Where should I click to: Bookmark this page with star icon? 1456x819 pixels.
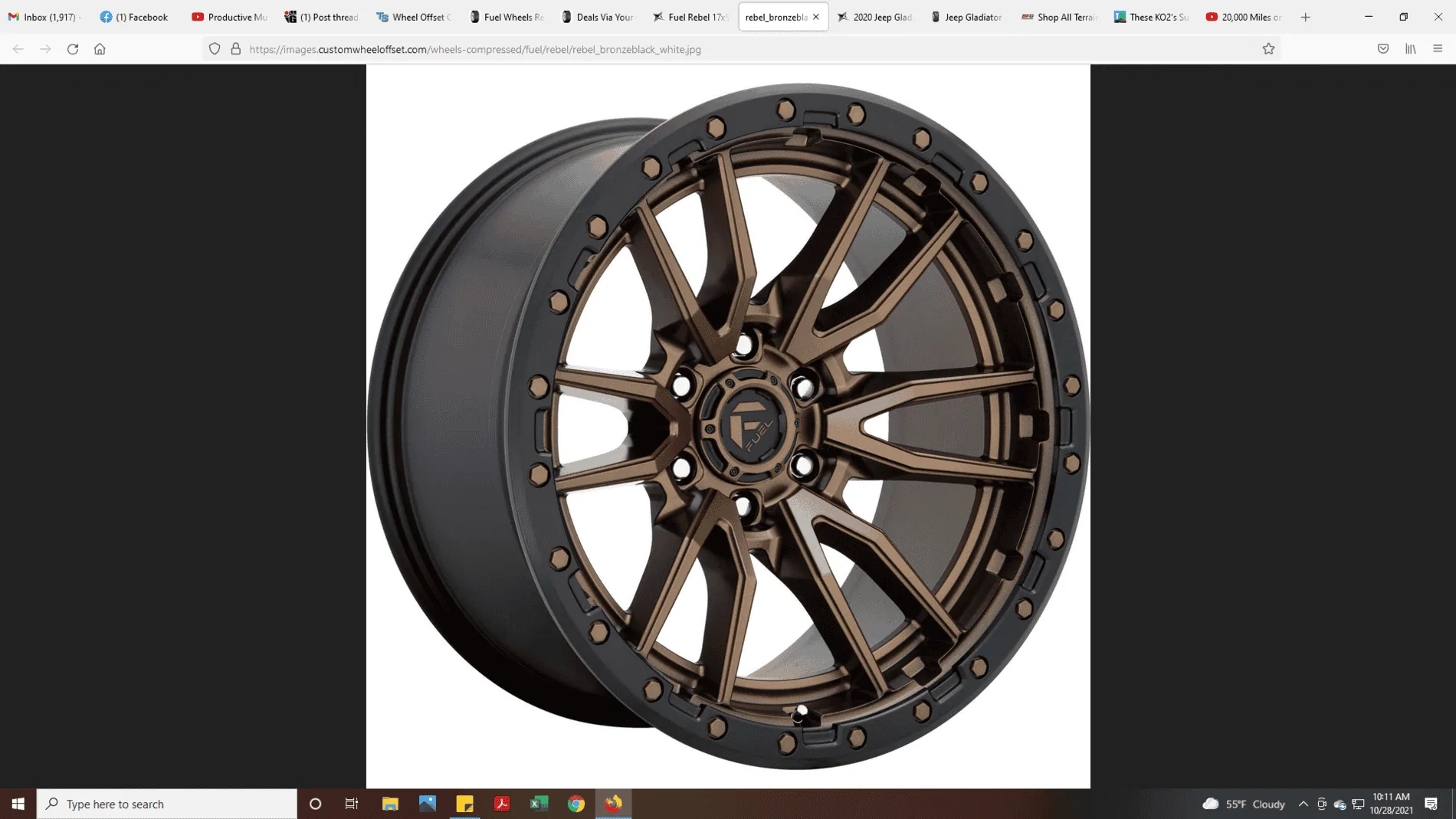1269,49
